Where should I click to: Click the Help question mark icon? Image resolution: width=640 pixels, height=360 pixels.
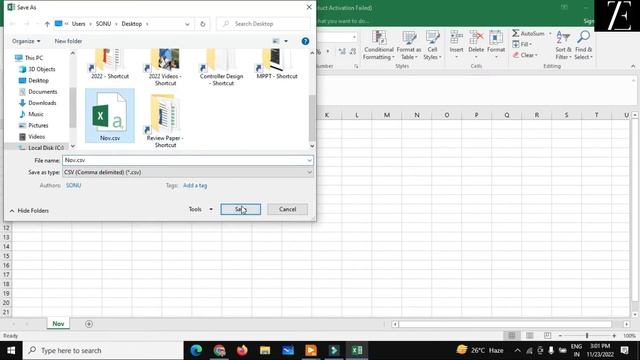pos(305,41)
